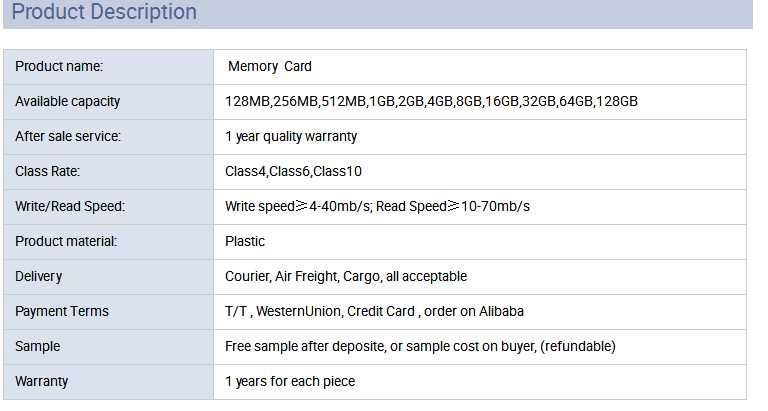Image resolution: width=768 pixels, height=411 pixels.
Task: Click the Product Description heading
Action: click(104, 13)
